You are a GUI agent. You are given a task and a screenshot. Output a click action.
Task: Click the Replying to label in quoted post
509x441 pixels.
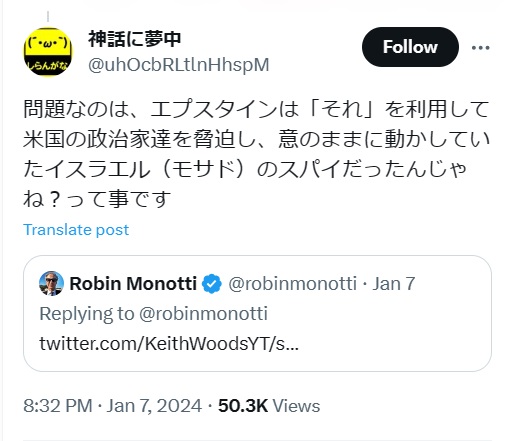(x=87, y=314)
